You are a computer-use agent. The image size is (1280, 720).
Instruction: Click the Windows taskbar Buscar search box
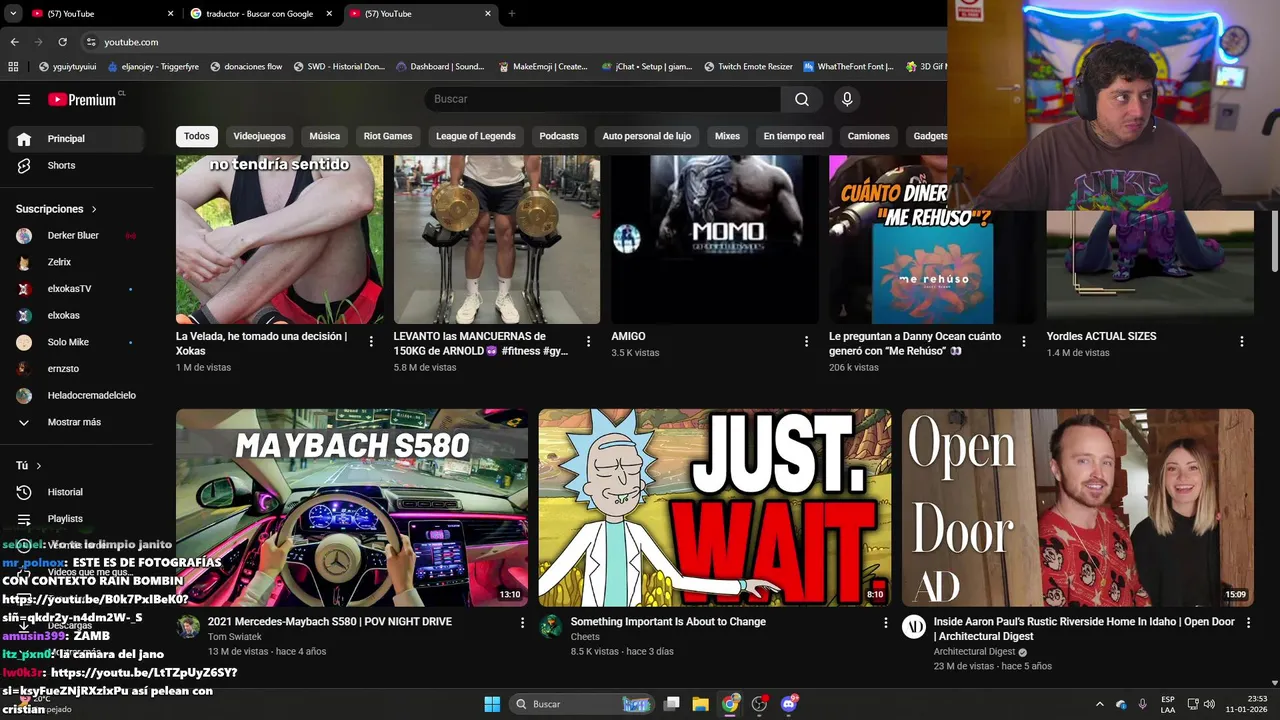tap(582, 704)
